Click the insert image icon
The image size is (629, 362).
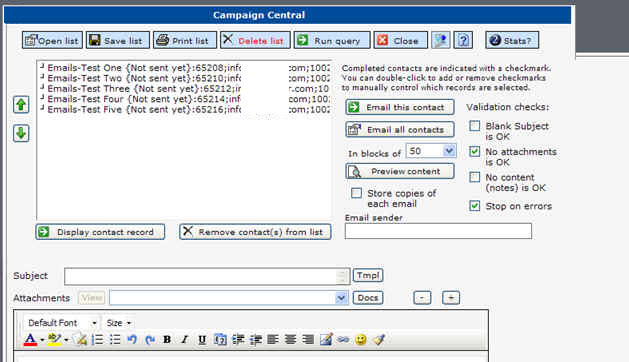[326, 340]
